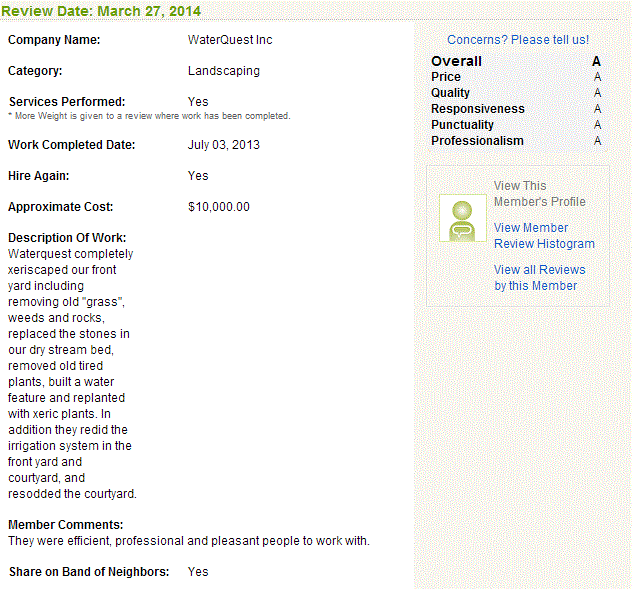This screenshot has width=632, height=589.
Task: Click the Price rating grade
Action: coord(597,77)
